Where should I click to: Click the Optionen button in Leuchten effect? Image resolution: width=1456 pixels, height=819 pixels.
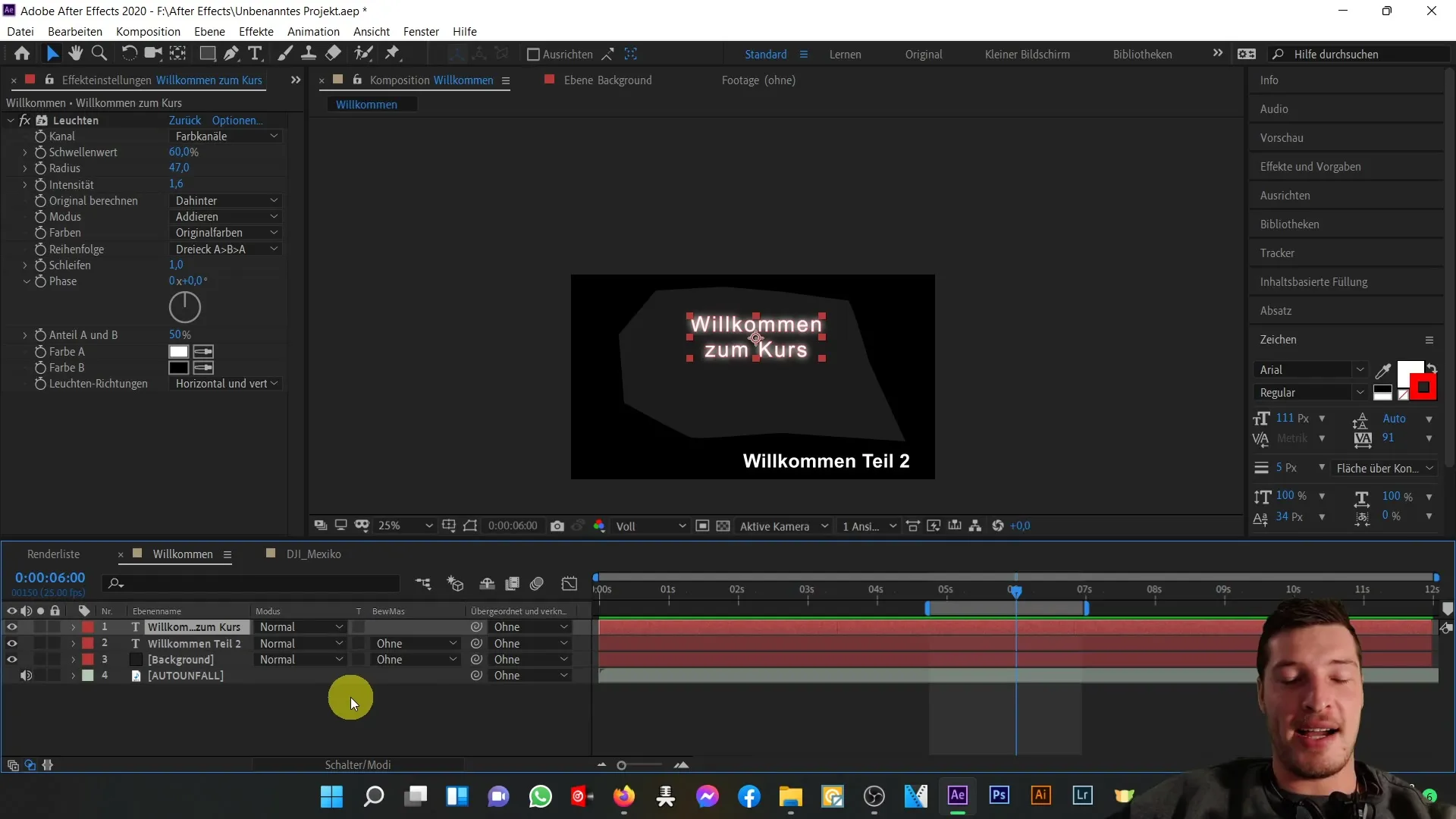click(237, 120)
